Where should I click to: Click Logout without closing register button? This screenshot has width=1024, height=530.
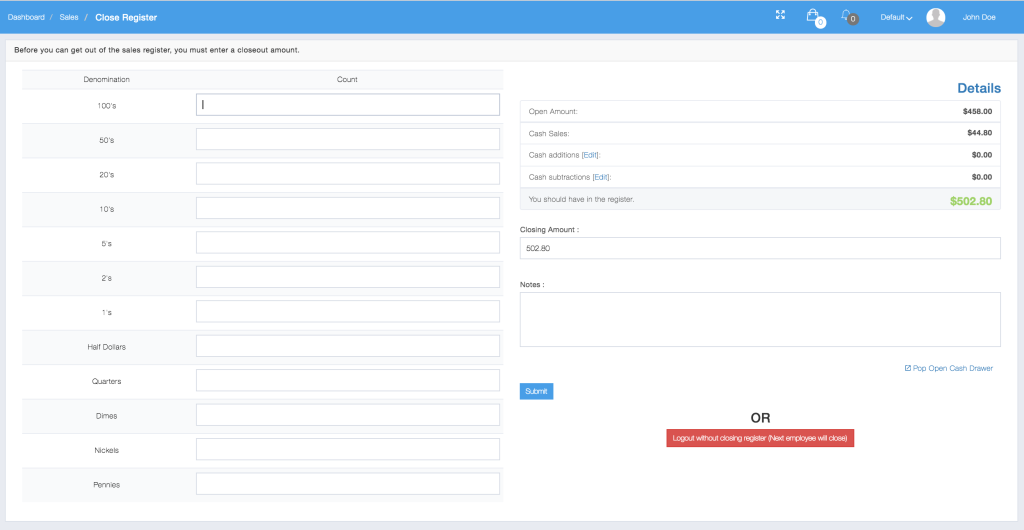tap(760, 438)
